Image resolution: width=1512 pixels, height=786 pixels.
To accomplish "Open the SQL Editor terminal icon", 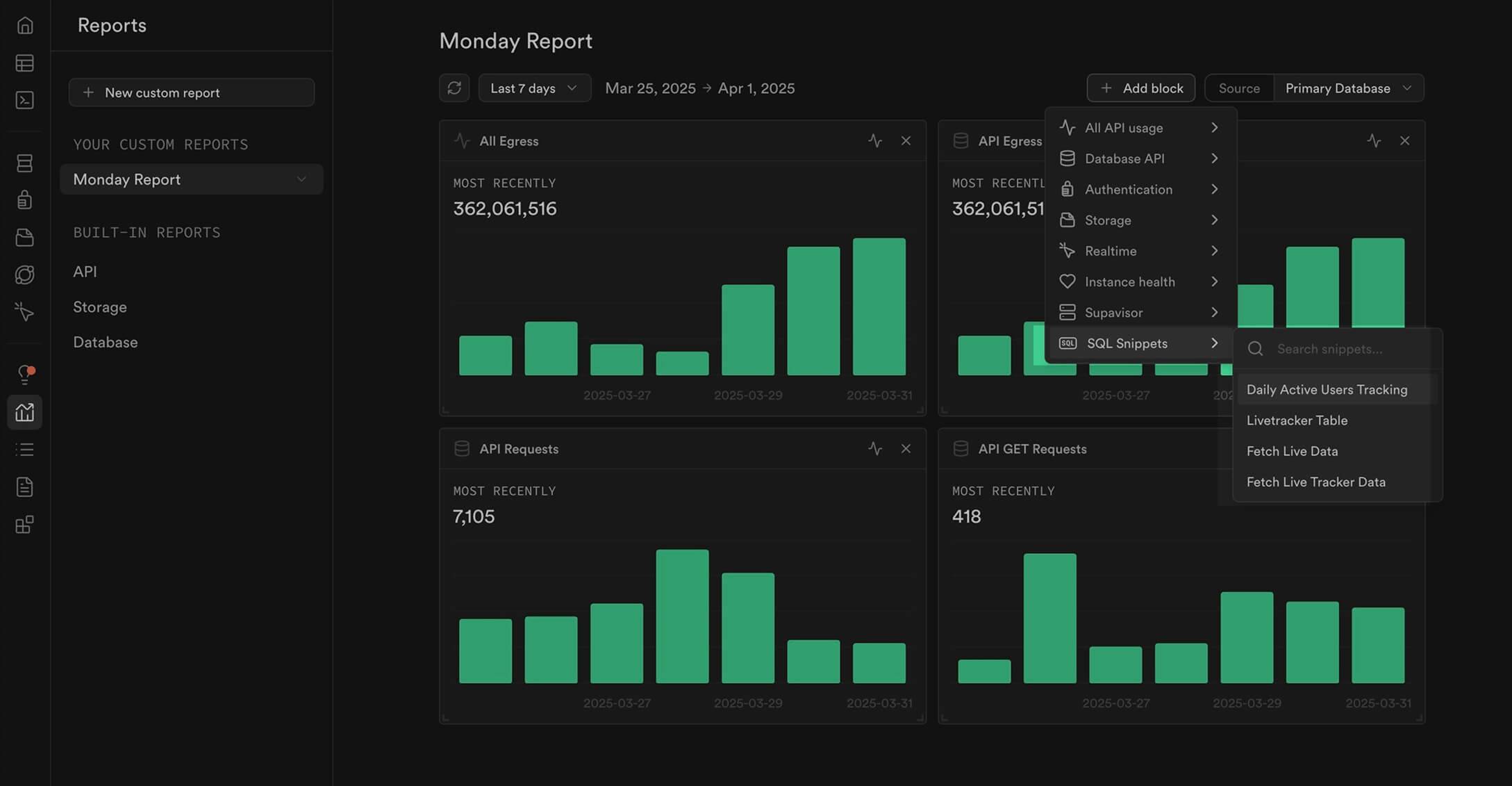I will pyautogui.click(x=25, y=100).
